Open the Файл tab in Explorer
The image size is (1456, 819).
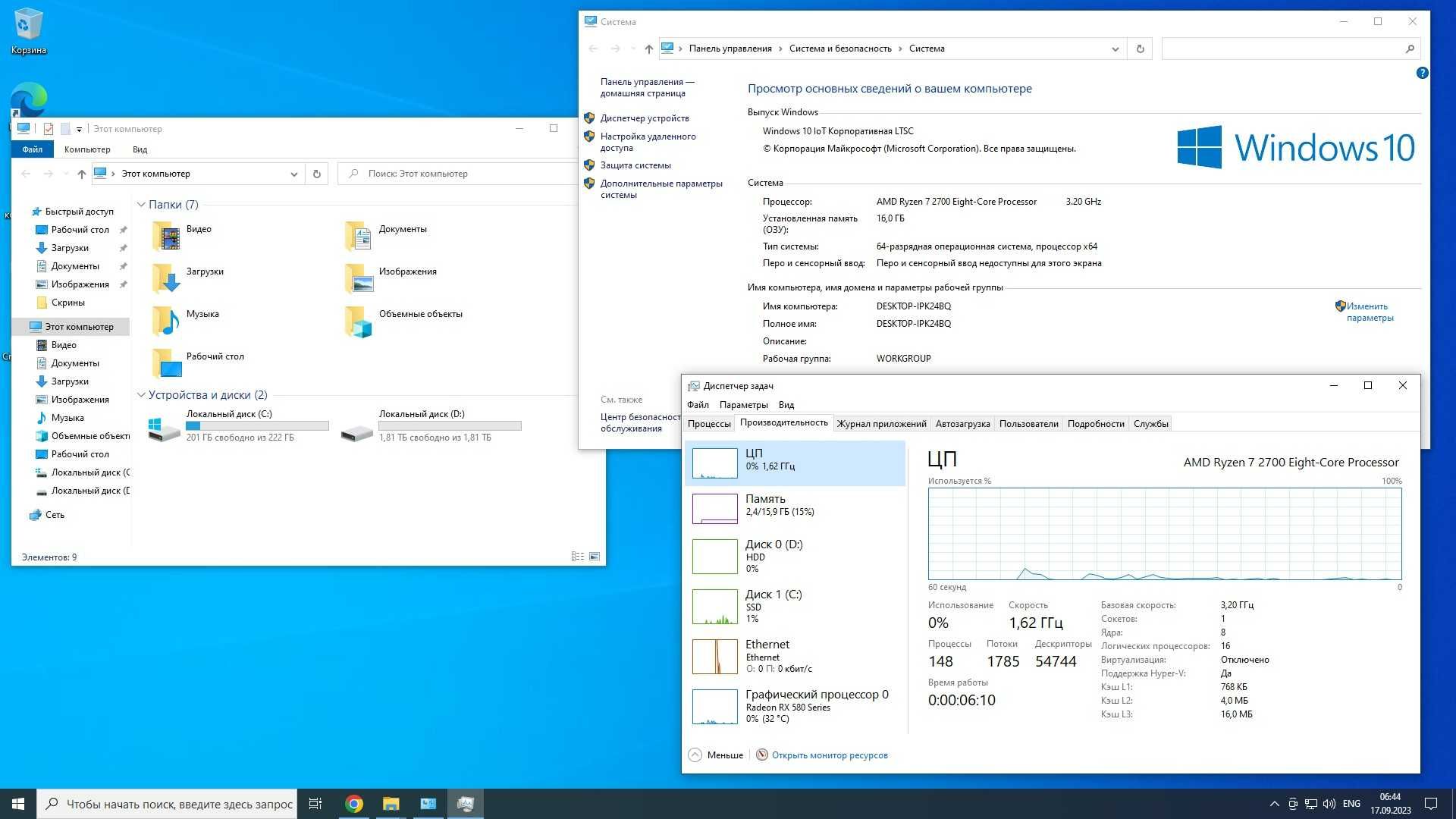[x=33, y=149]
